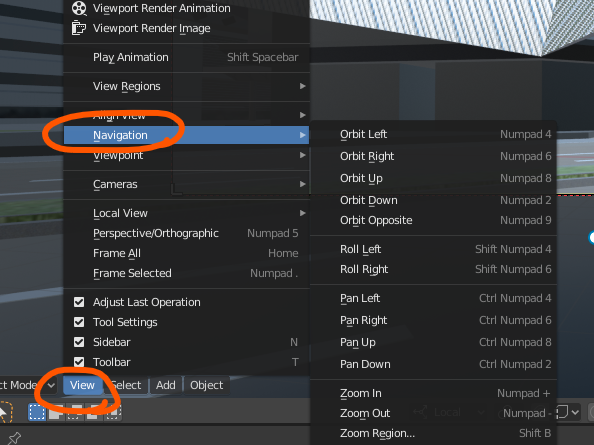
Task: Open the Navigation submenu
Action: [x=186, y=135]
